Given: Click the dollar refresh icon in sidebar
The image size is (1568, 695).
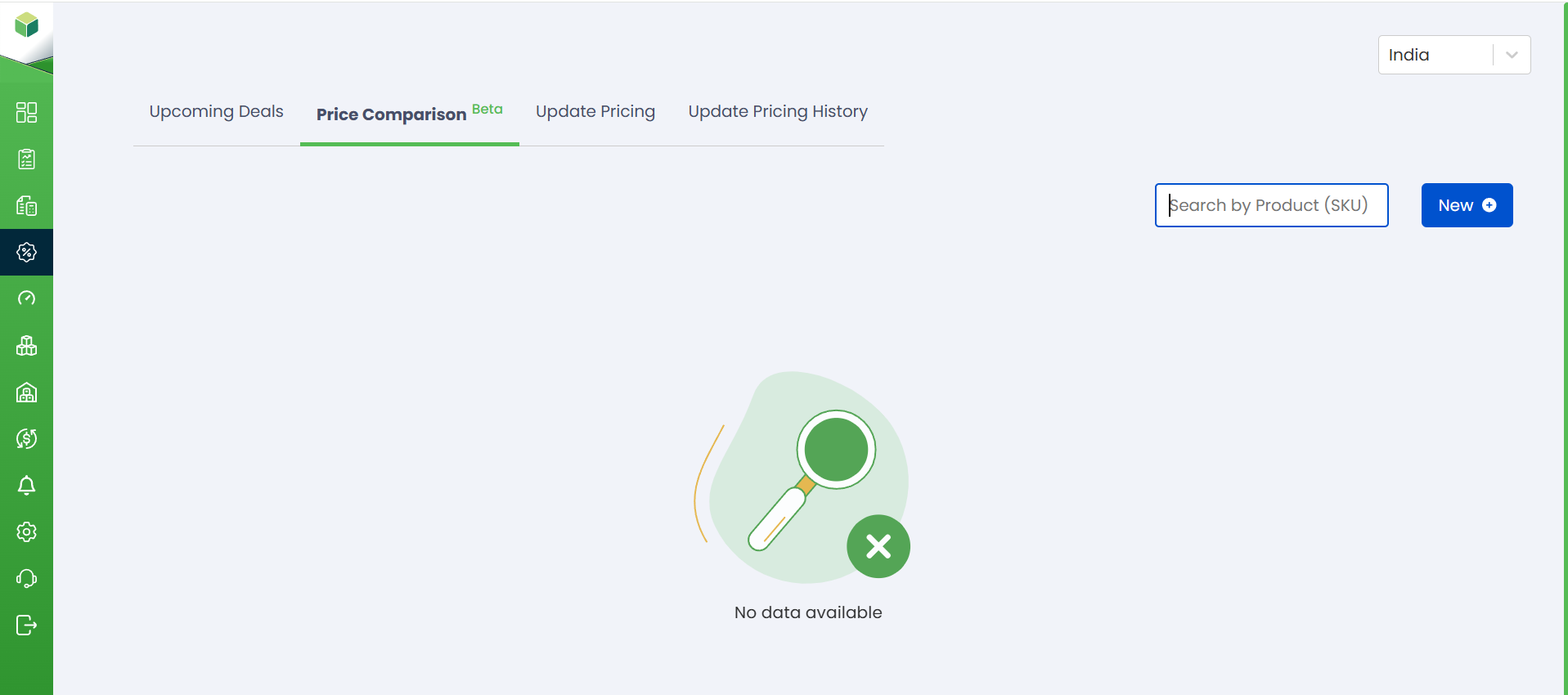Looking at the screenshot, I should 26,439.
